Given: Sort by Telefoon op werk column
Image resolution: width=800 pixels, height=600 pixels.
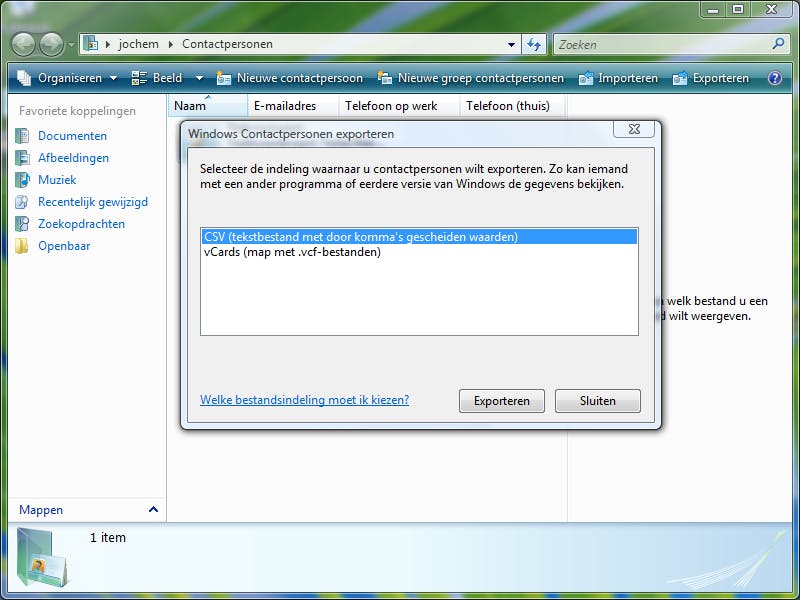Looking at the screenshot, I should 399,106.
